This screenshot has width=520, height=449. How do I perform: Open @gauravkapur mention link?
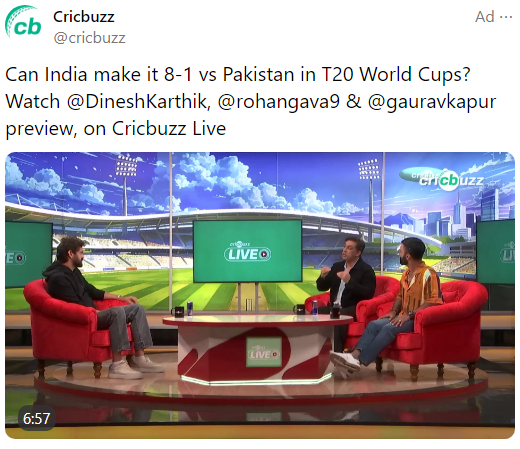[432, 101]
